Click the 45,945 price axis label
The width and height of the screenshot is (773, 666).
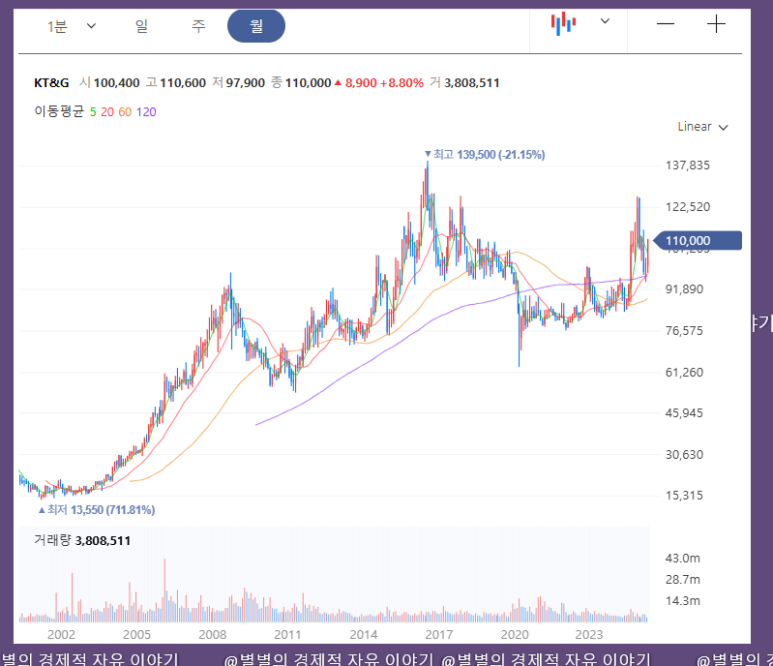(x=684, y=413)
